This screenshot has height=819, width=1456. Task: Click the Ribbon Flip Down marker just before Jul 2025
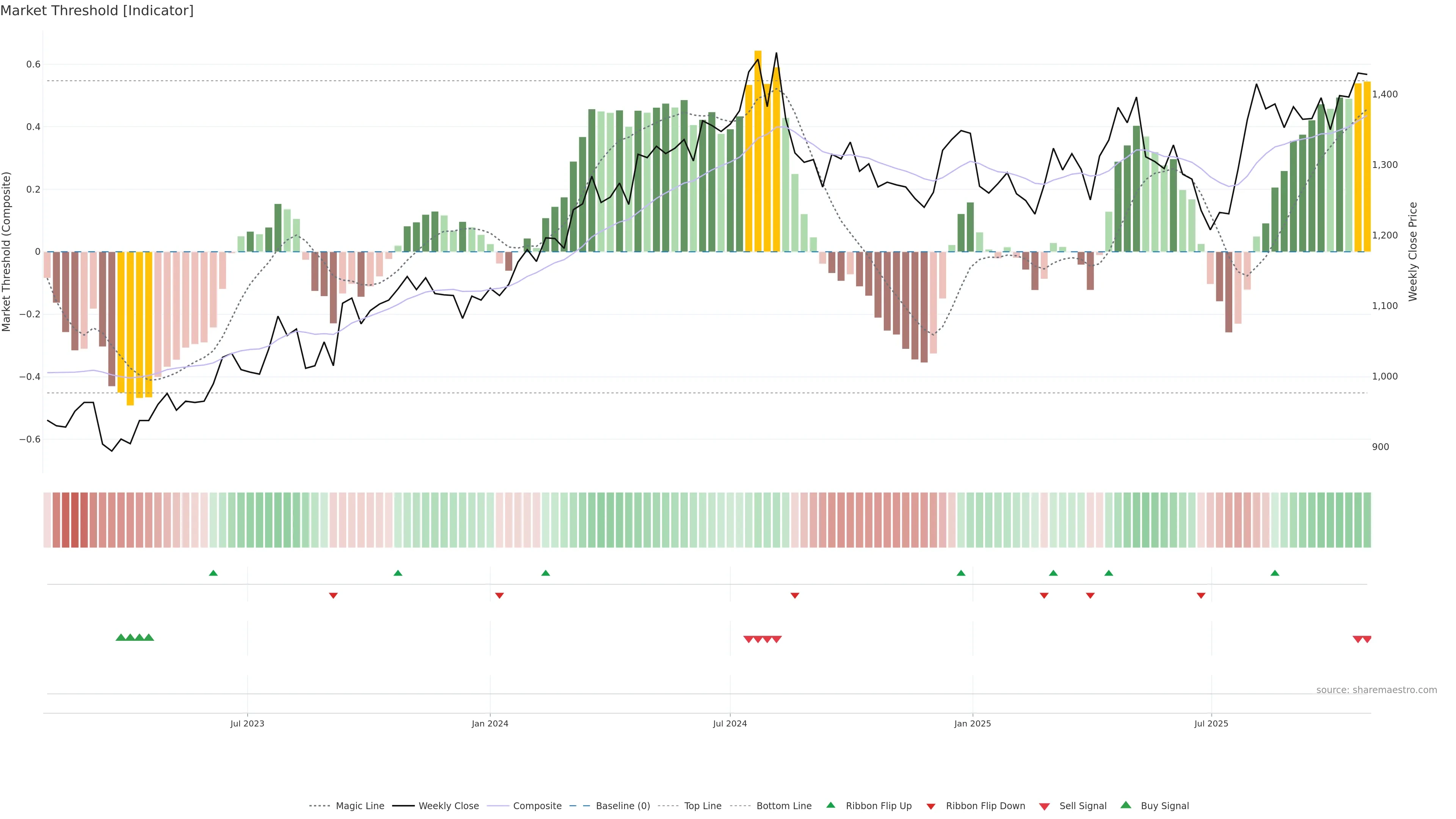(x=1201, y=595)
